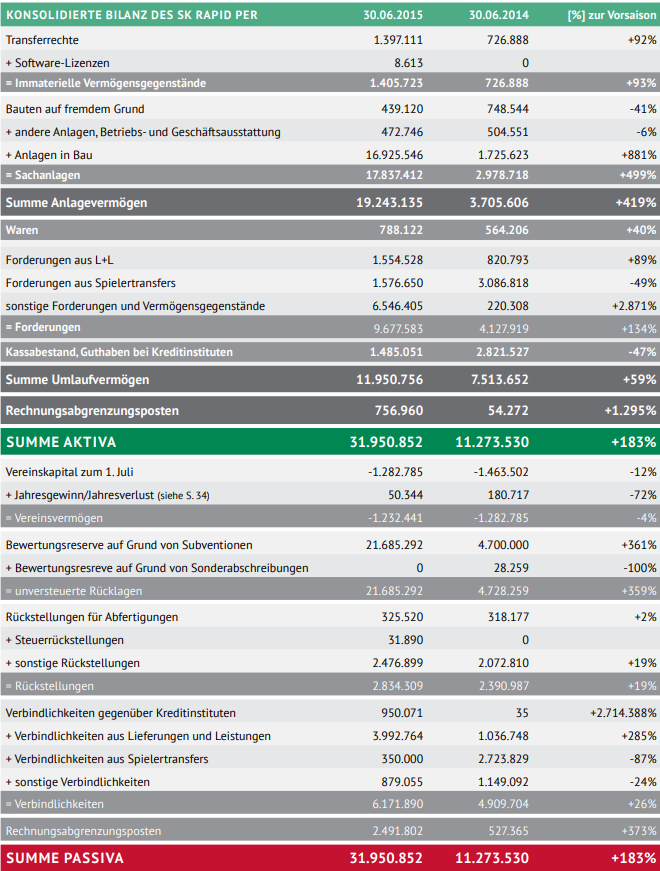The width and height of the screenshot is (660, 871).
Task: Click 'Forderungen aus Spielertransfers' label
Action: point(91,283)
